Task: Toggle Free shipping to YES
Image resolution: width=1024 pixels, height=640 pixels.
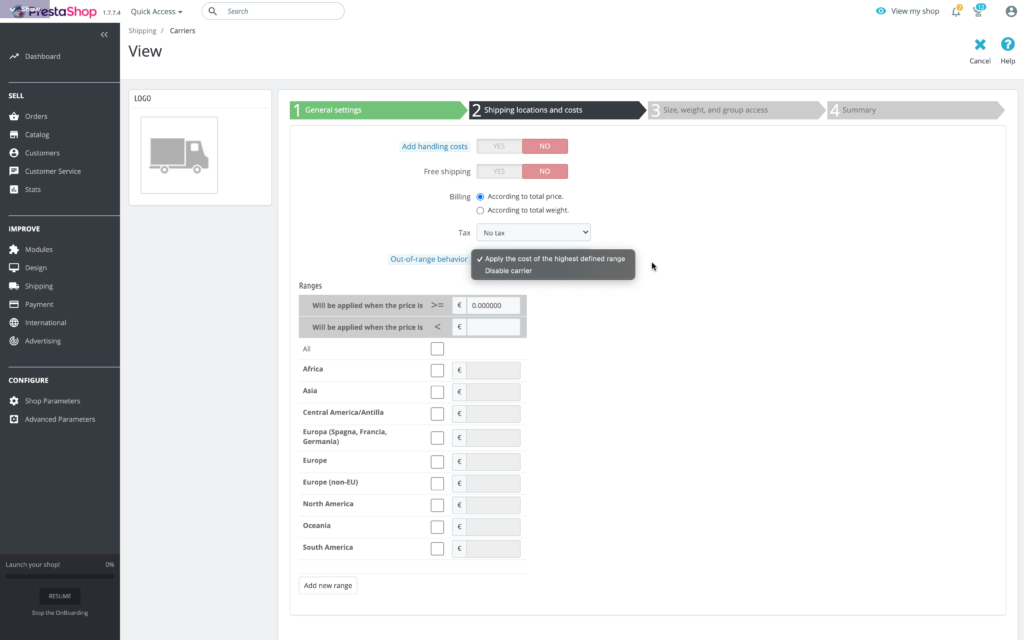Action: 499,171
